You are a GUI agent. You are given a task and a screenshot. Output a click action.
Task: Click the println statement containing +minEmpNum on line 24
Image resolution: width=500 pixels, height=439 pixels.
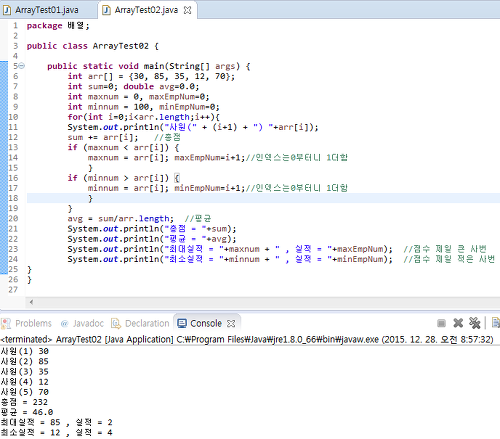(230, 259)
